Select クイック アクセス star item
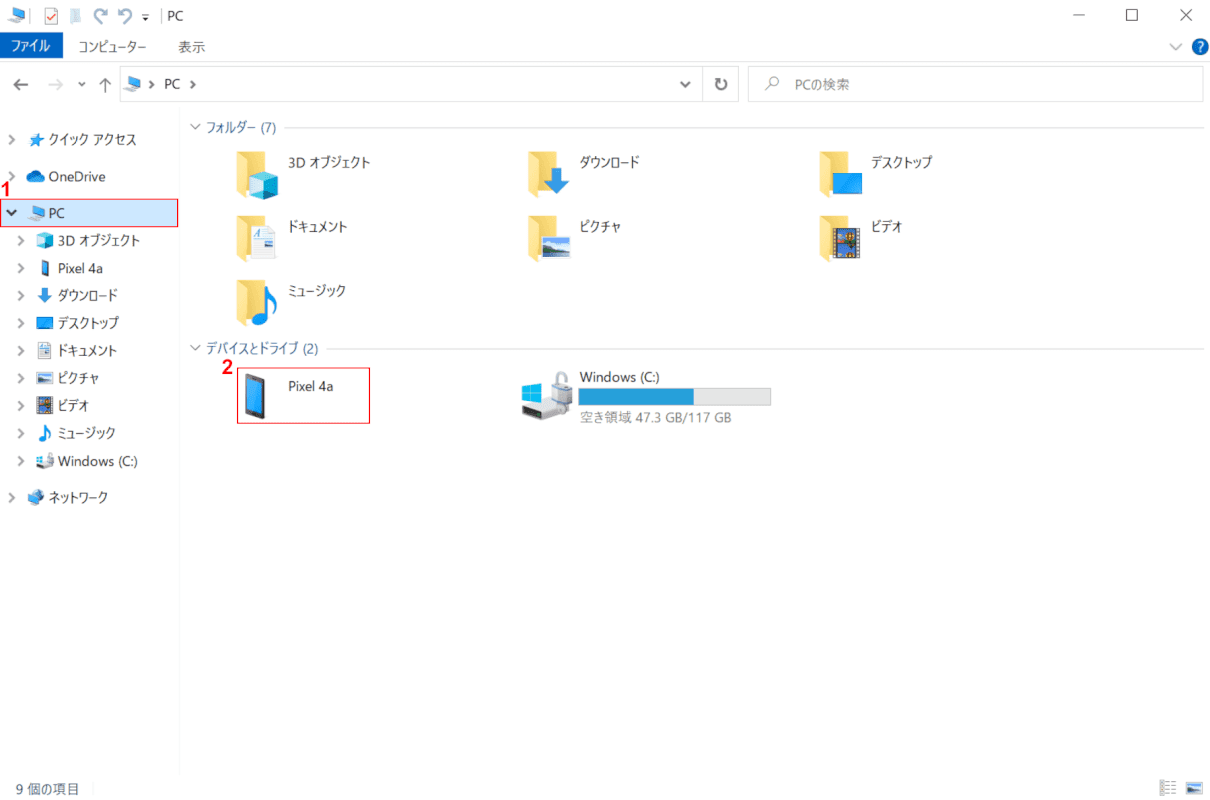Image resolution: width=1210 pixels, height=800 pixels. point(83,140)
